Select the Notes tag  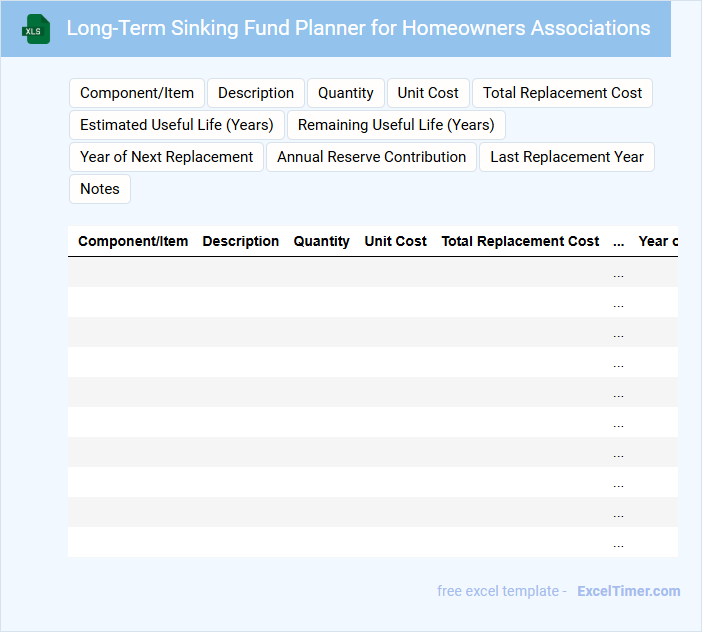tap(100, 189)
